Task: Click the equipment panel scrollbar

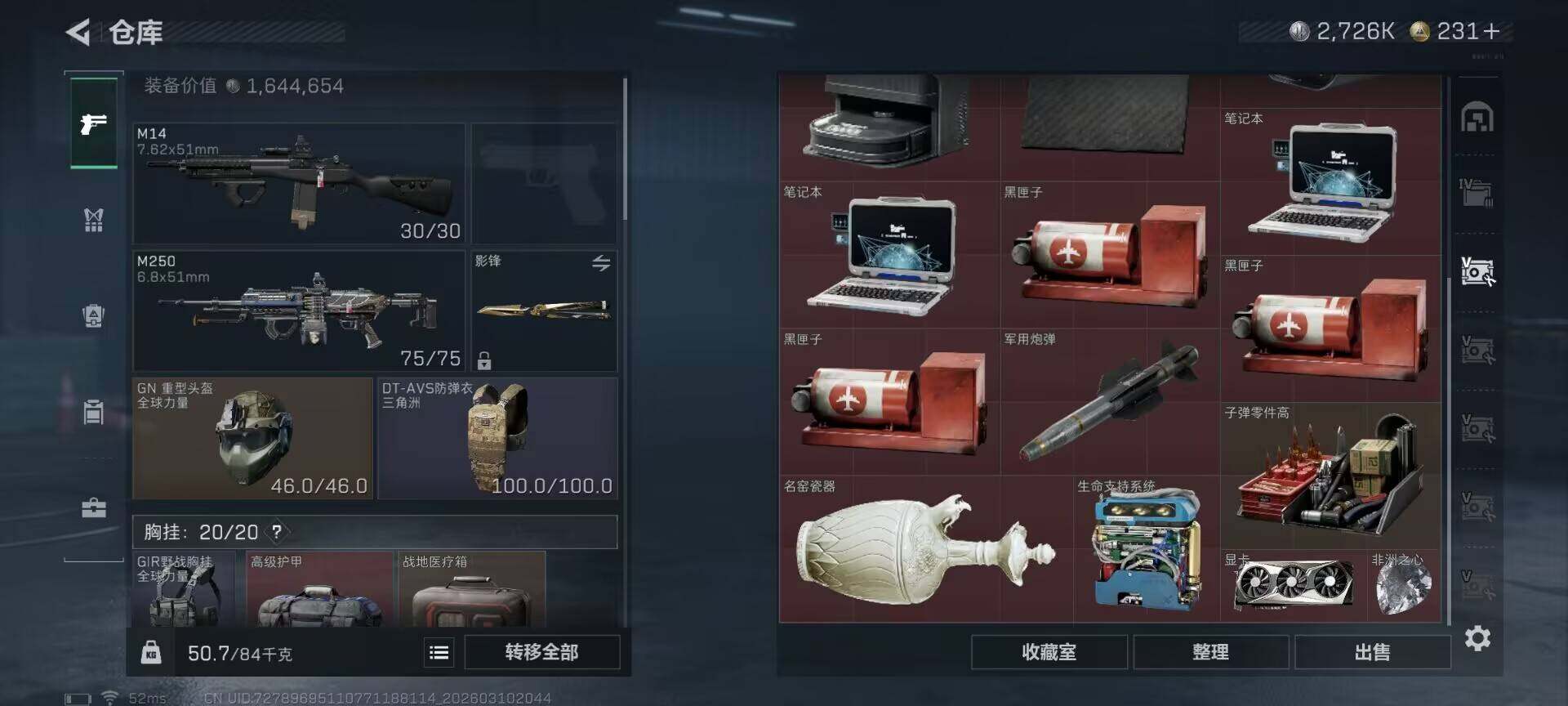Action: coord(625,149)
